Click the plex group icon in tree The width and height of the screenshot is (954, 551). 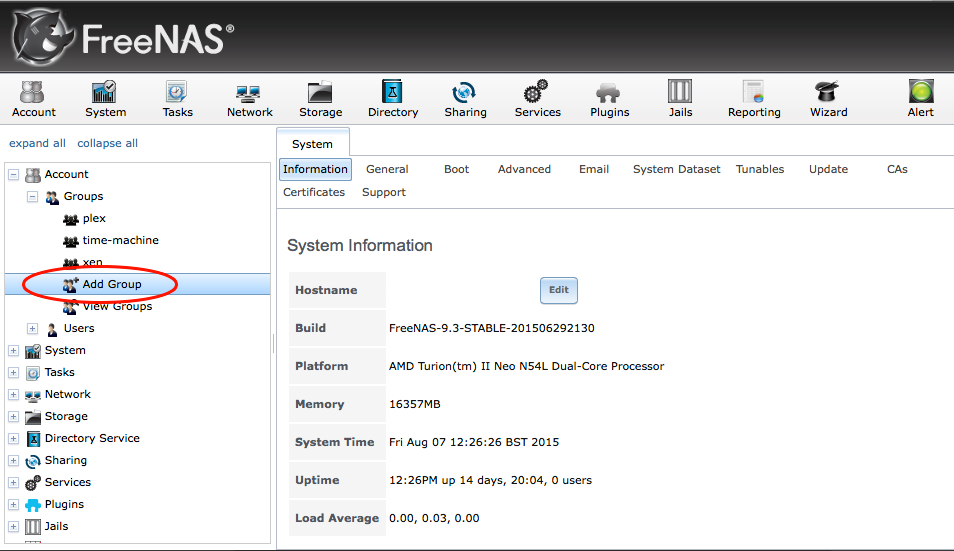tap(71, 219)
